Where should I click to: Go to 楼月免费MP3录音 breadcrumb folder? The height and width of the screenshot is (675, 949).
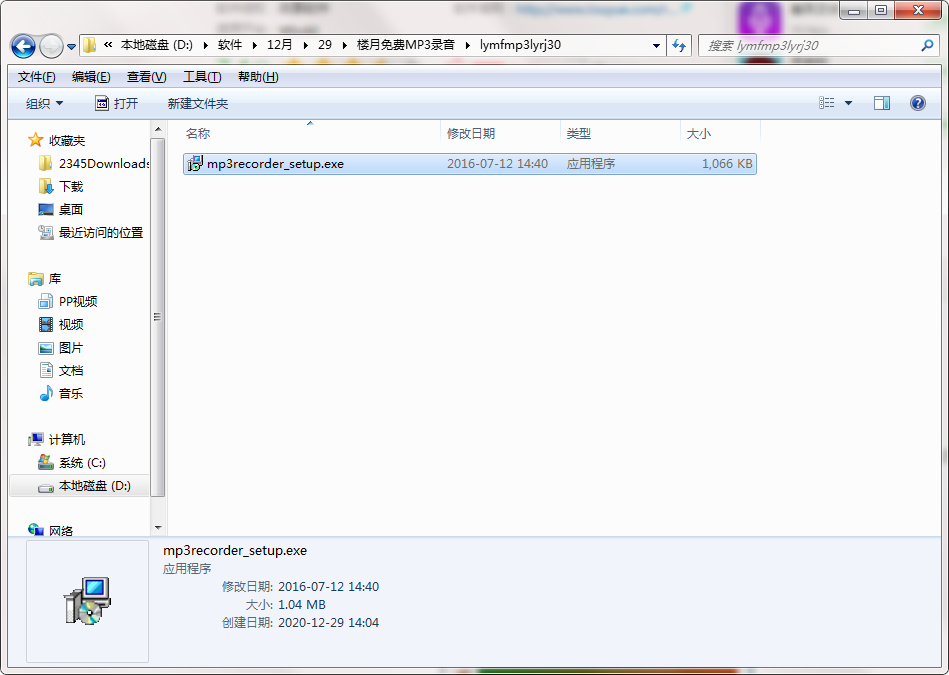click(406, 45)
